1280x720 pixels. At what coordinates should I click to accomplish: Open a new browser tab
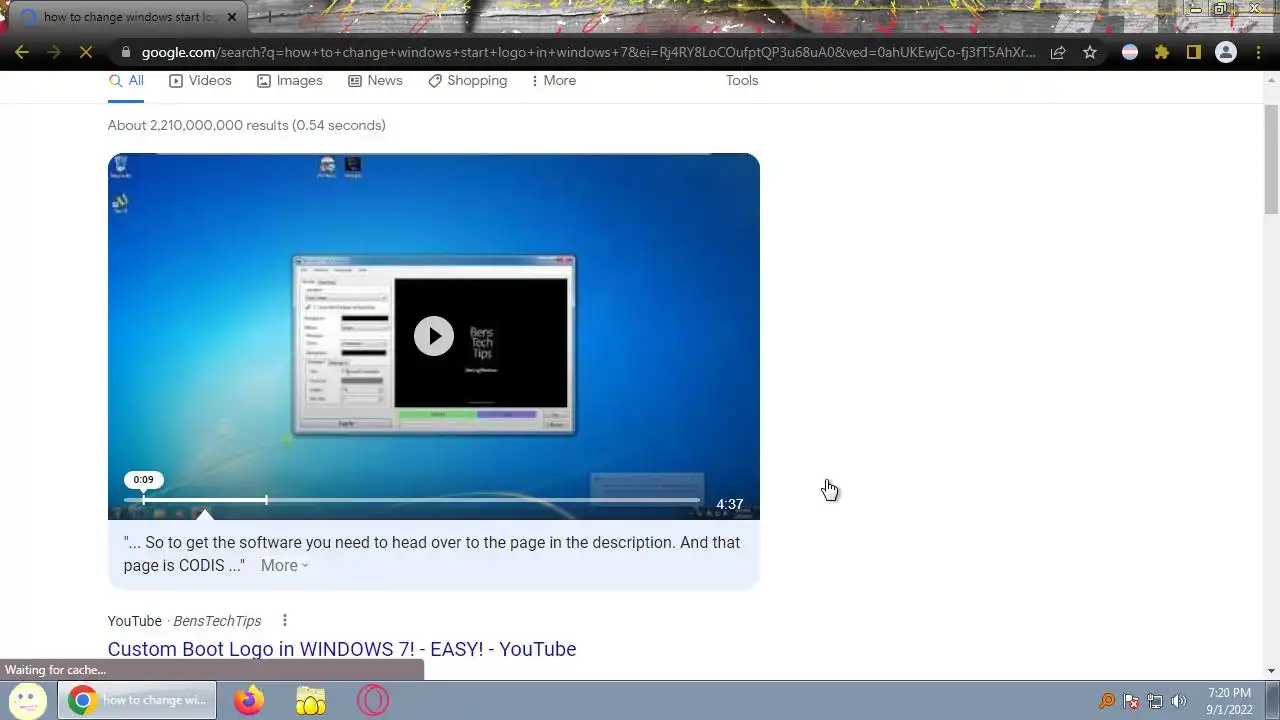pyautogui.click(x=268, y=17)
